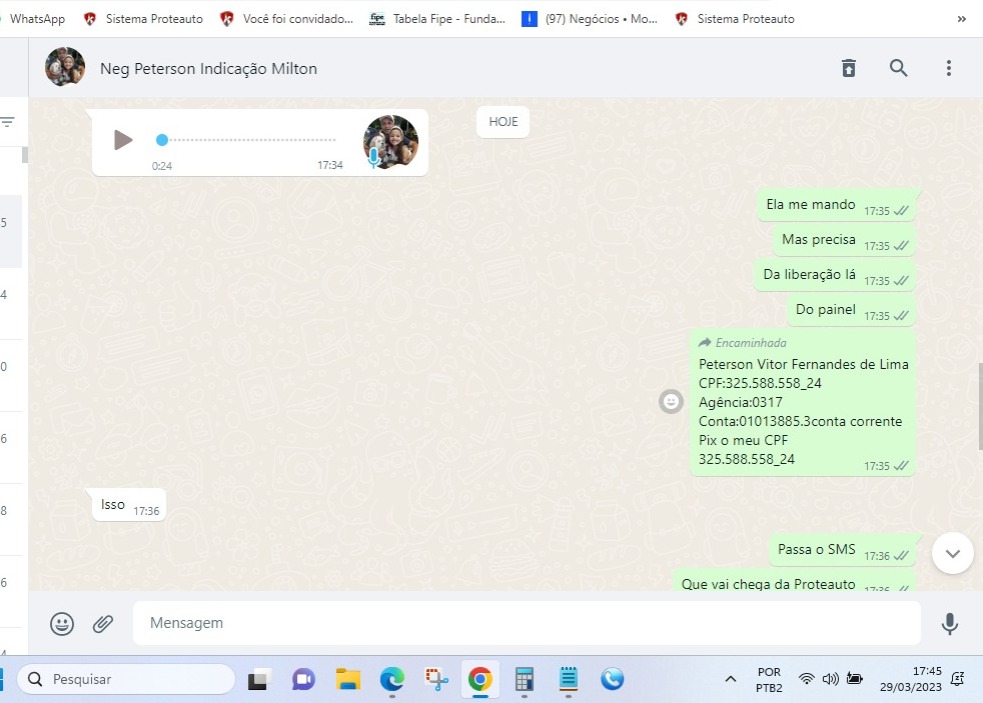Attach a file with paperclip icon

click(103, 624)
